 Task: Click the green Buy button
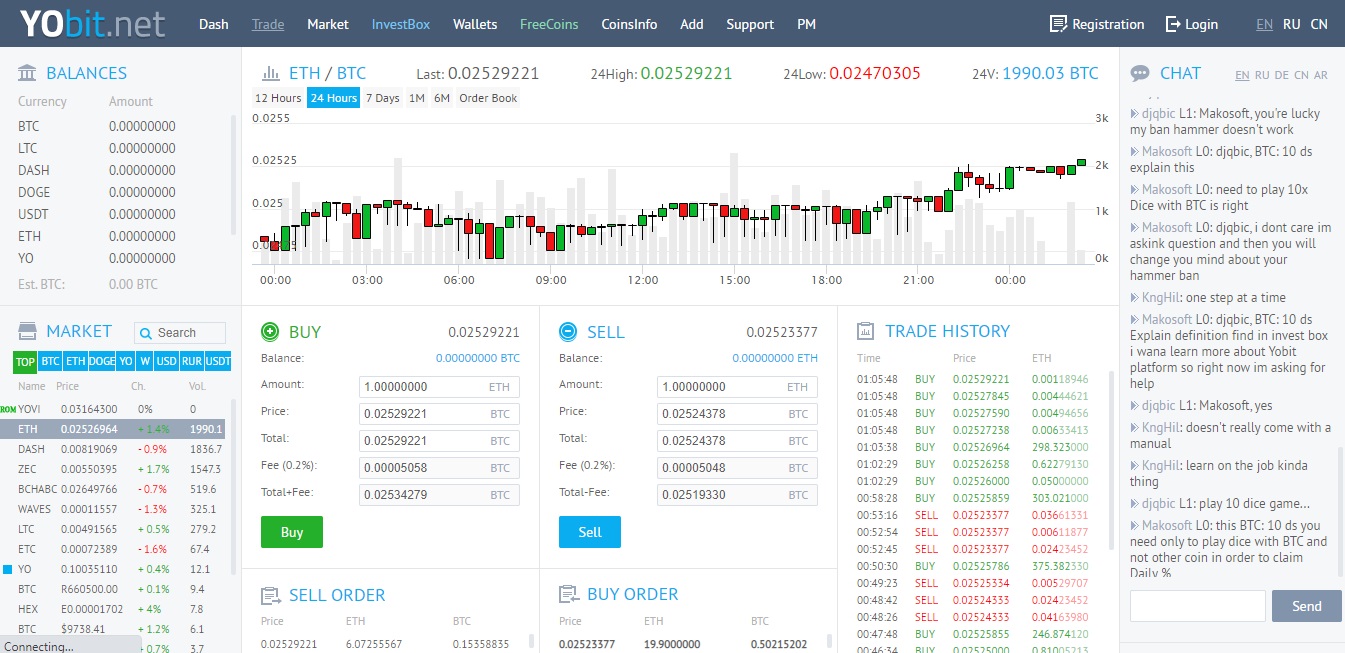coord(292,532)
